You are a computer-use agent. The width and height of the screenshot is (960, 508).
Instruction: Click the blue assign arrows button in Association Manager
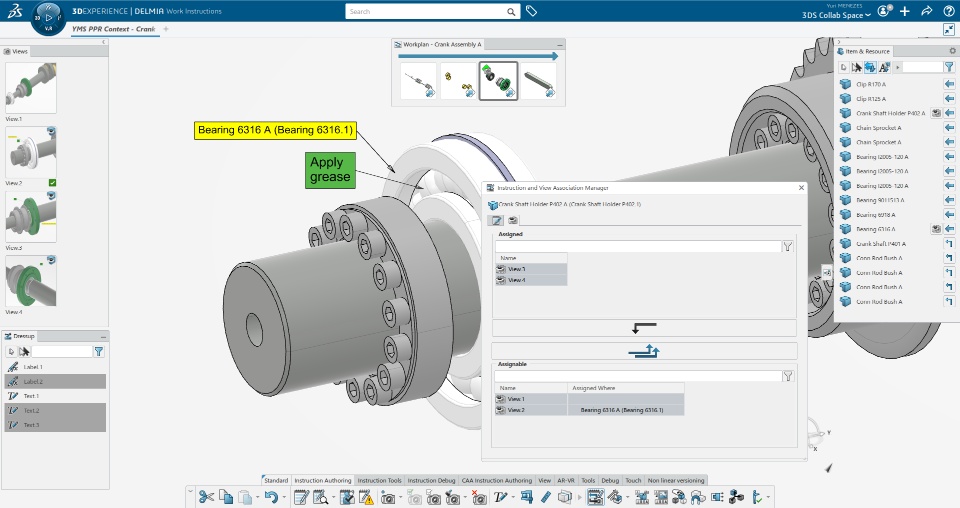[644, 351]
